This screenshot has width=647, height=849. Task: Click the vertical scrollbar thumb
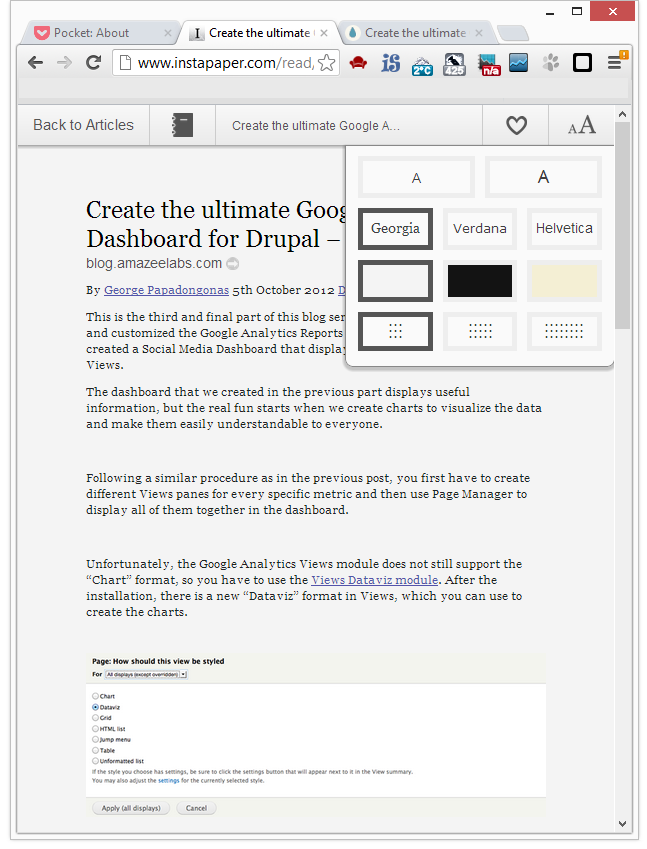click(623, 225)
